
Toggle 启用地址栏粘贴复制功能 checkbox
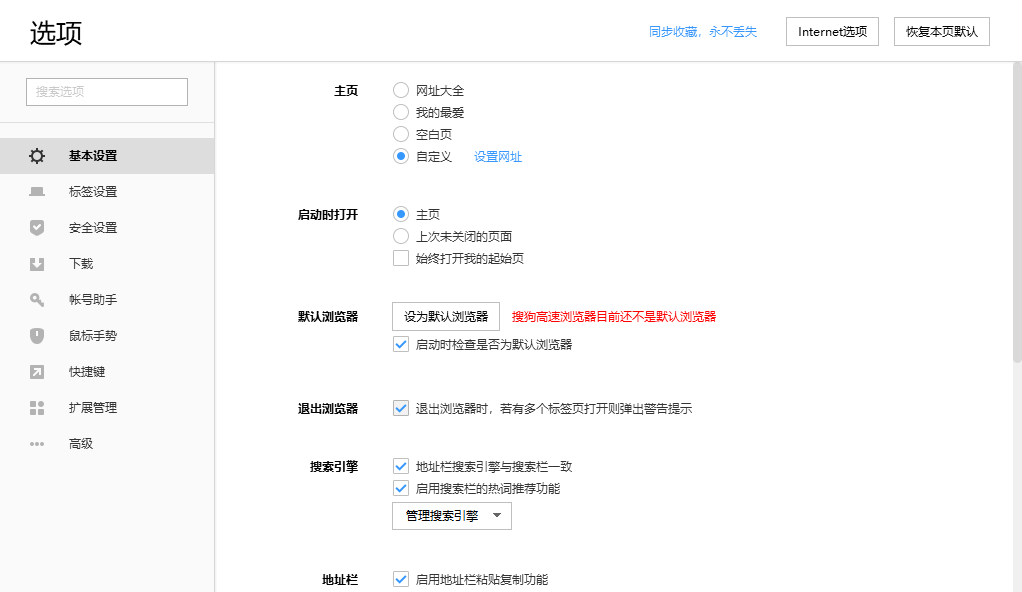pos(401,579)
